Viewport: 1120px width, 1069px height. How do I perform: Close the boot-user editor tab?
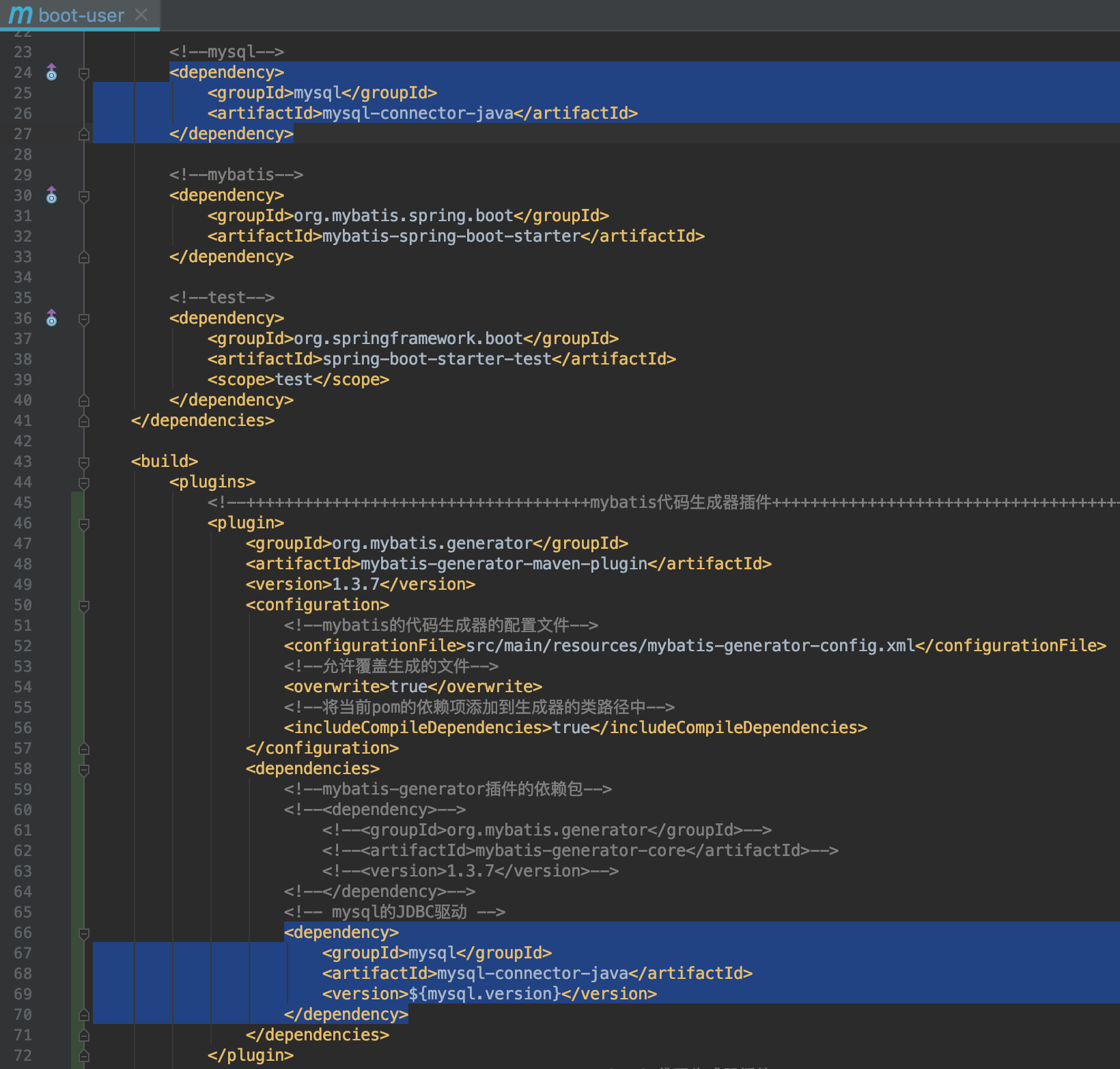click(x=141, y=14)
